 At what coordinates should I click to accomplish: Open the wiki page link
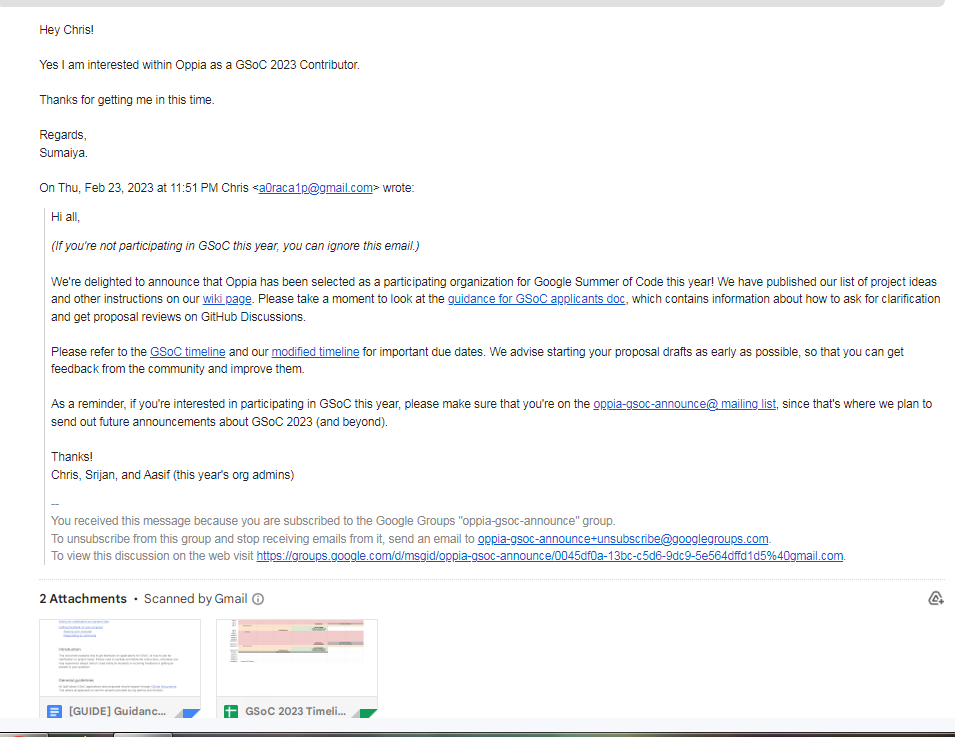click(226, 298)
